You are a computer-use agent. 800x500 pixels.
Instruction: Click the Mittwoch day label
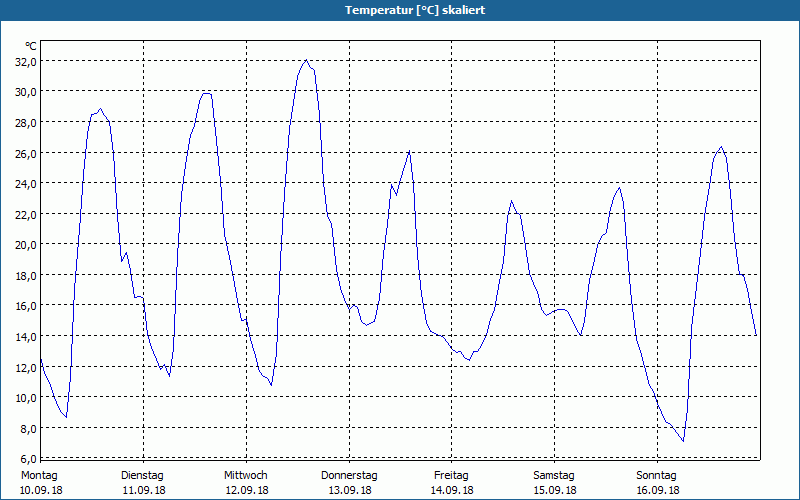point(245,476)
